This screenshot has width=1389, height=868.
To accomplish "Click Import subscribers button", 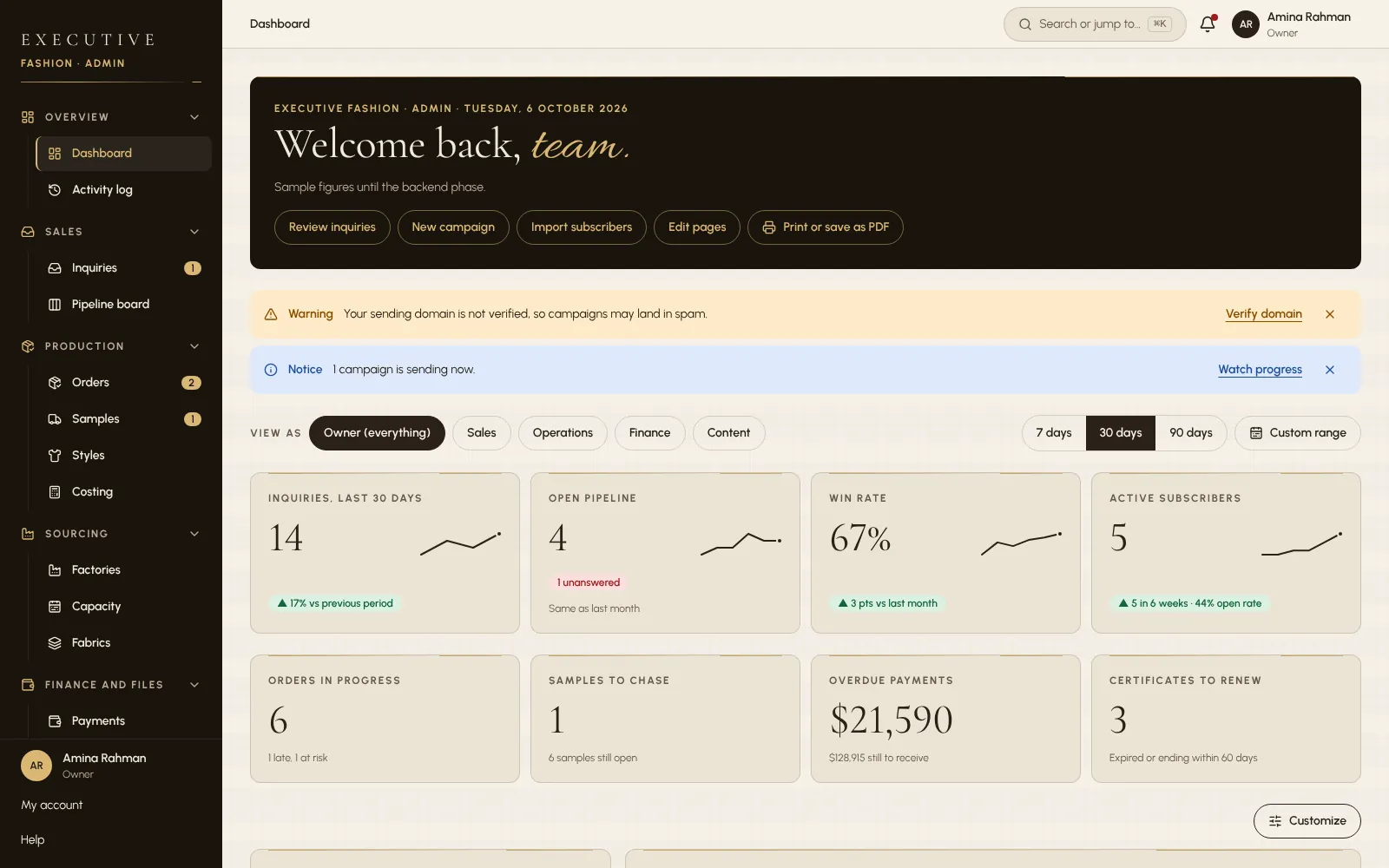I will pos(582,227).
